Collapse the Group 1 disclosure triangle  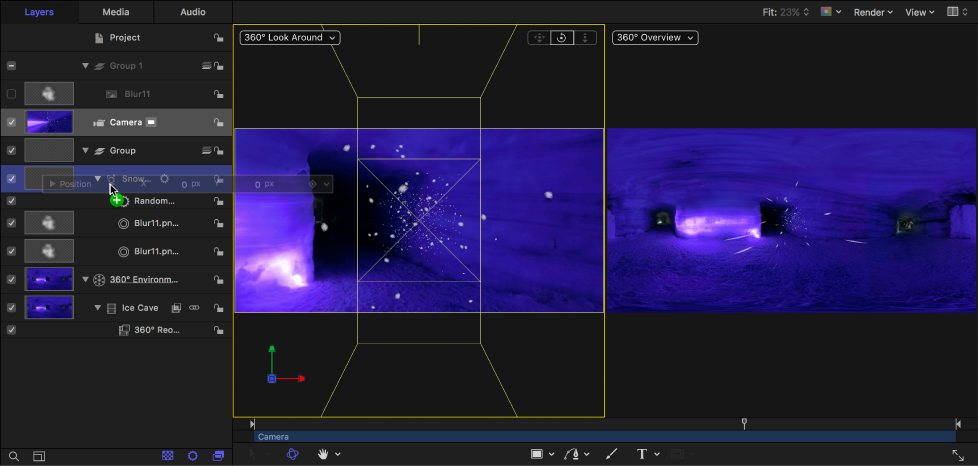(85, 66)
